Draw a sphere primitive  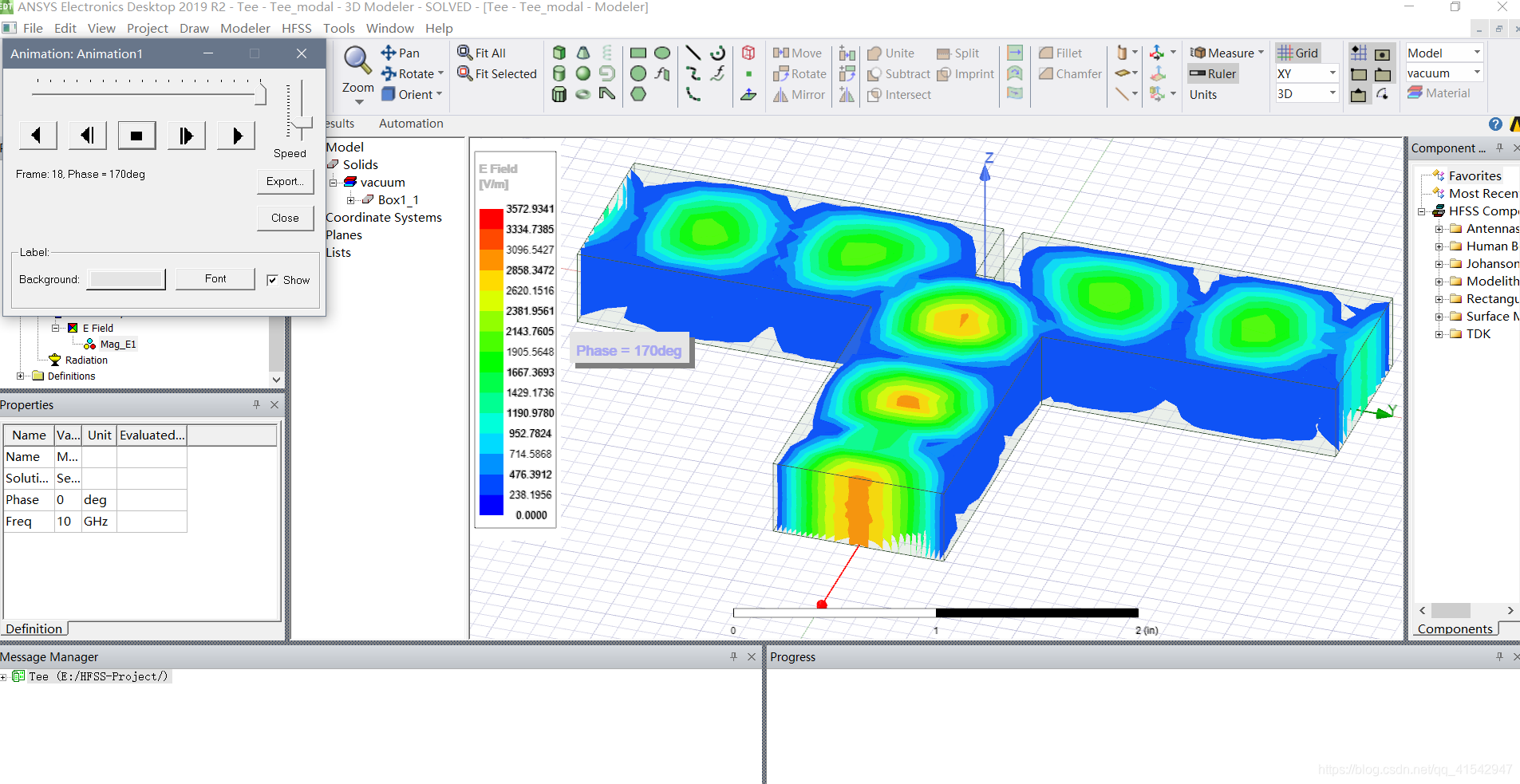583,73
